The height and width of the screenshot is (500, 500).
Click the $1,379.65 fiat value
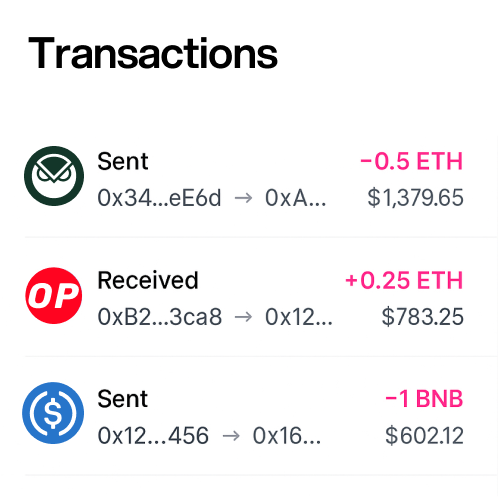[x=416, y=198]
